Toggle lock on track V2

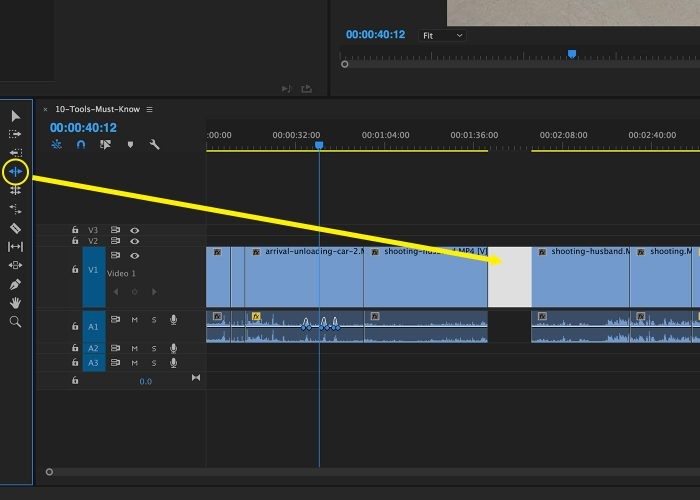(x=75, y=241)
